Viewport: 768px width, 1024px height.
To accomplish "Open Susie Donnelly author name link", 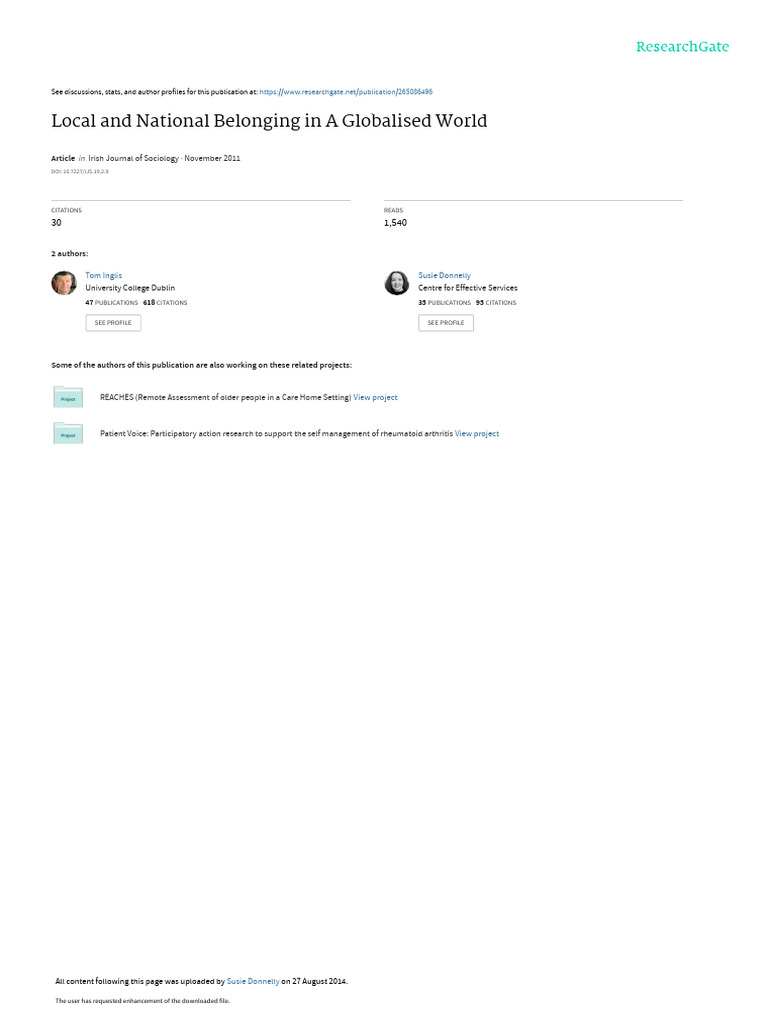I will coord(444,276).
